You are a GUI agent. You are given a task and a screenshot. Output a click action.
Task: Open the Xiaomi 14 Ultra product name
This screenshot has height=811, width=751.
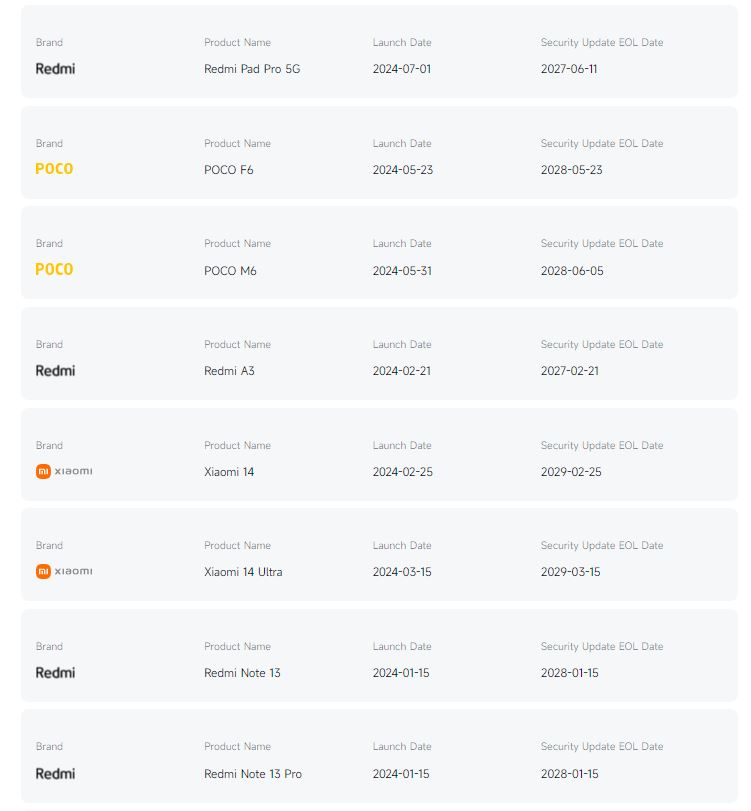243,572
